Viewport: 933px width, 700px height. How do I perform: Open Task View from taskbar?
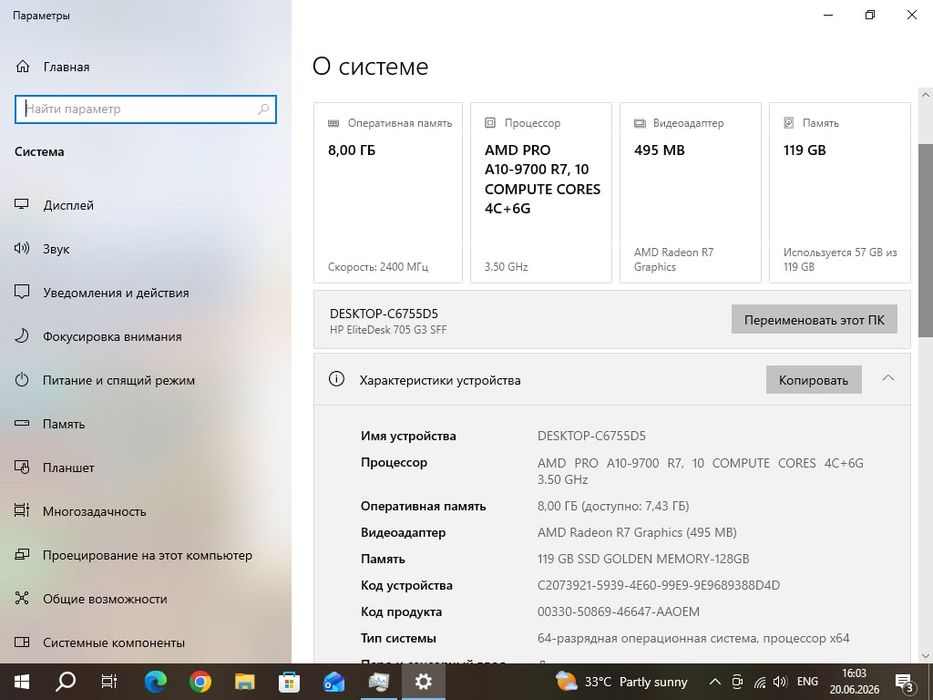(109, 682)
